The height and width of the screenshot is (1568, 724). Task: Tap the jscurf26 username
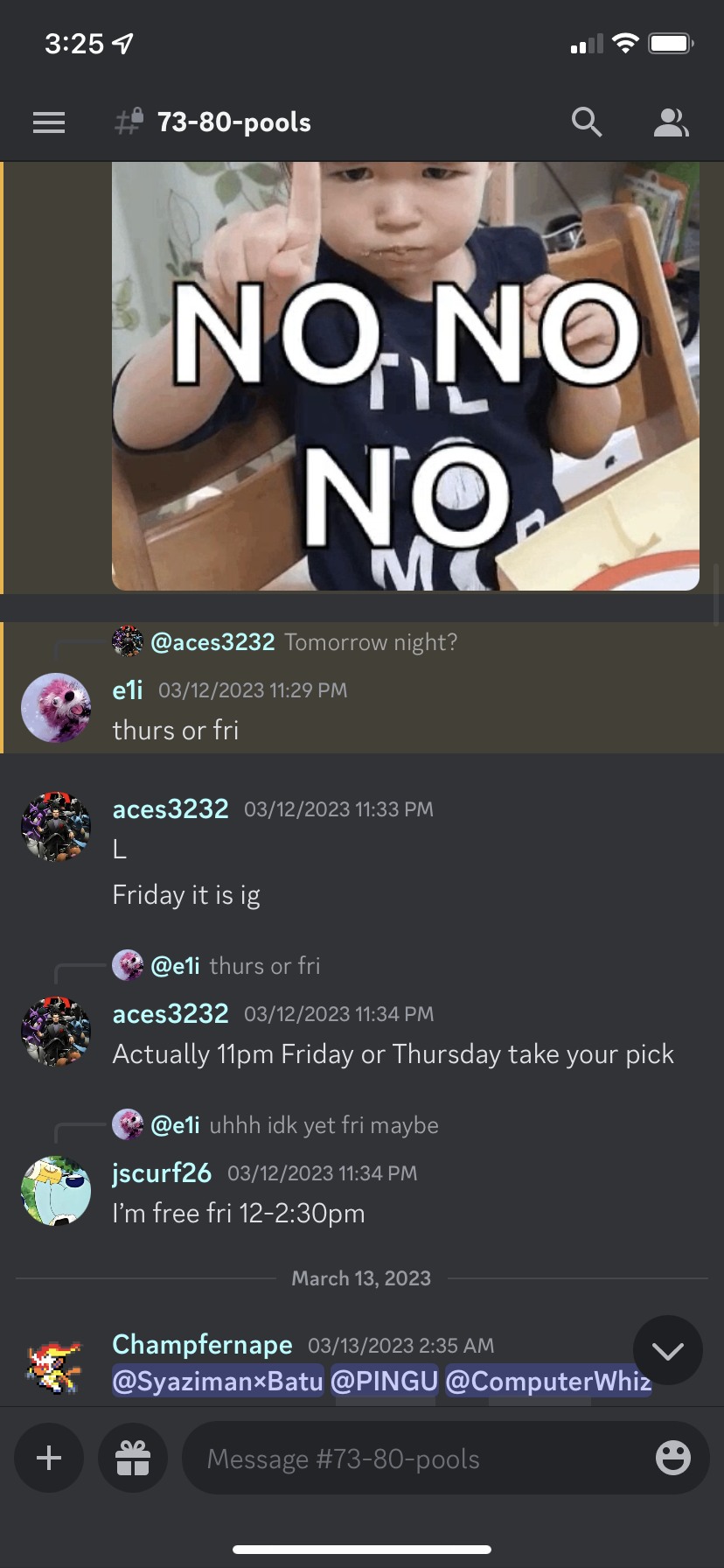coord(162,1172)
